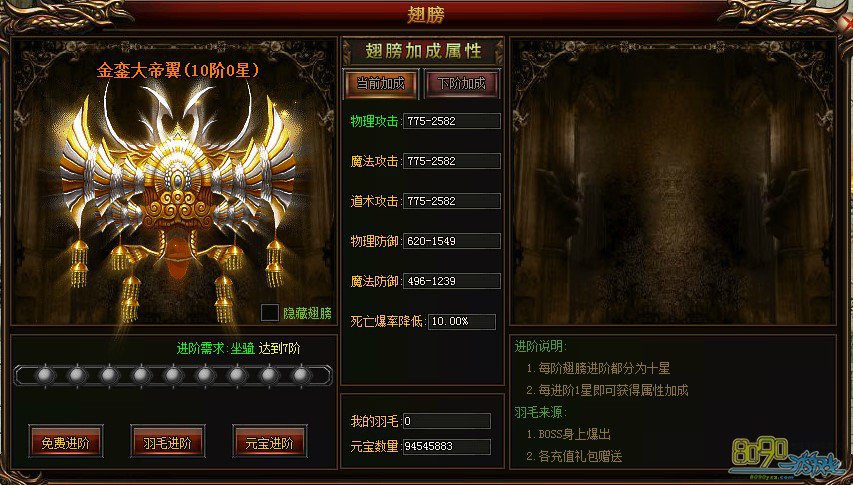Click the golden wings artwork

[x=177, y=201]
